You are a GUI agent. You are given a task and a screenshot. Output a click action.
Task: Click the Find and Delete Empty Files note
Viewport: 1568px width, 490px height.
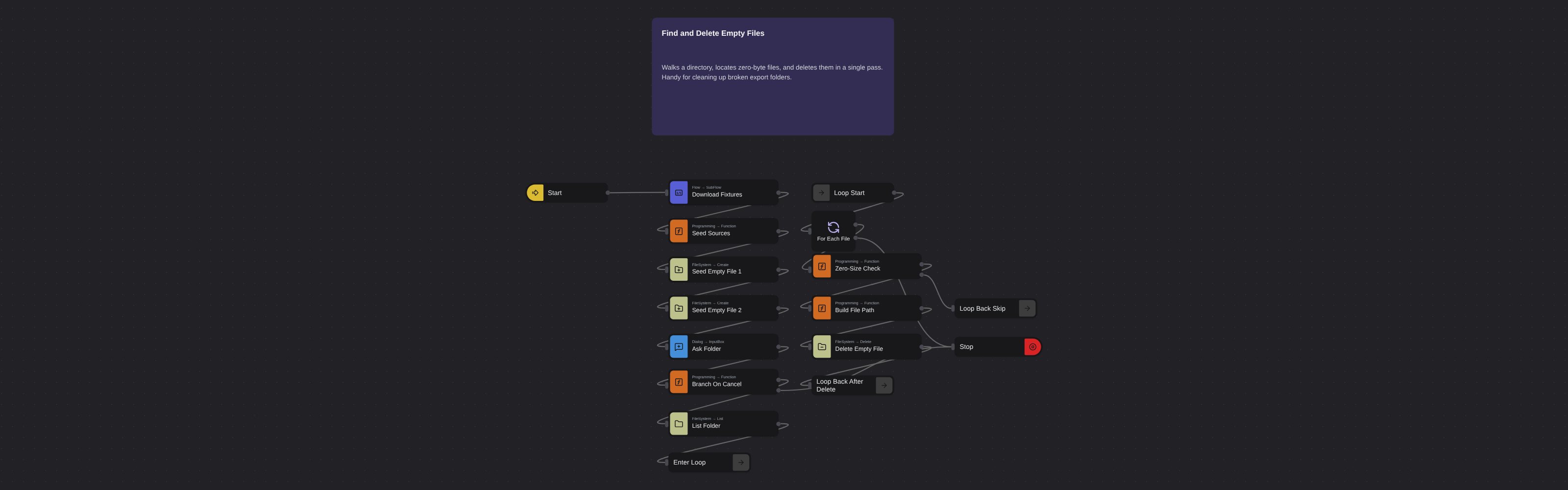[772, 77]
